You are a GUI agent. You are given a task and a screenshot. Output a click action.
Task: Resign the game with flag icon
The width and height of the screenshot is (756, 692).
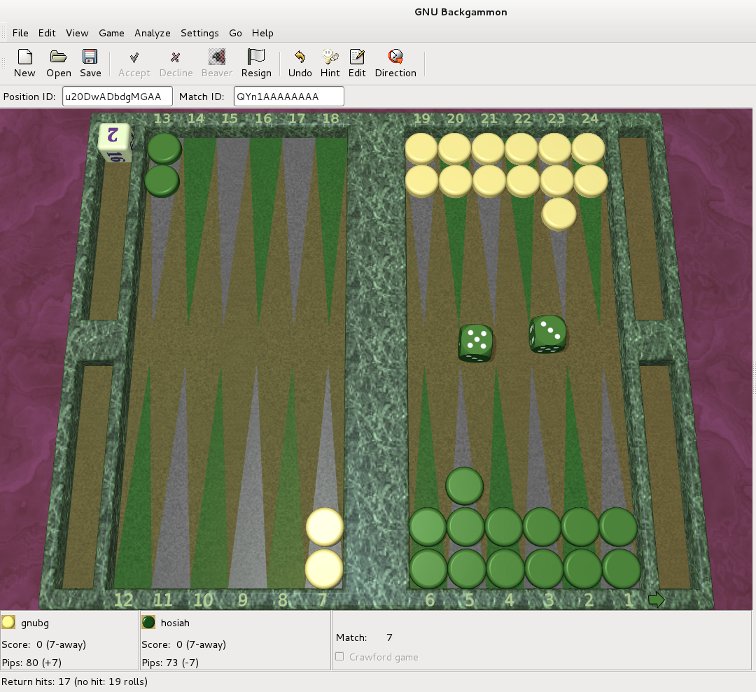coord(256,63)
